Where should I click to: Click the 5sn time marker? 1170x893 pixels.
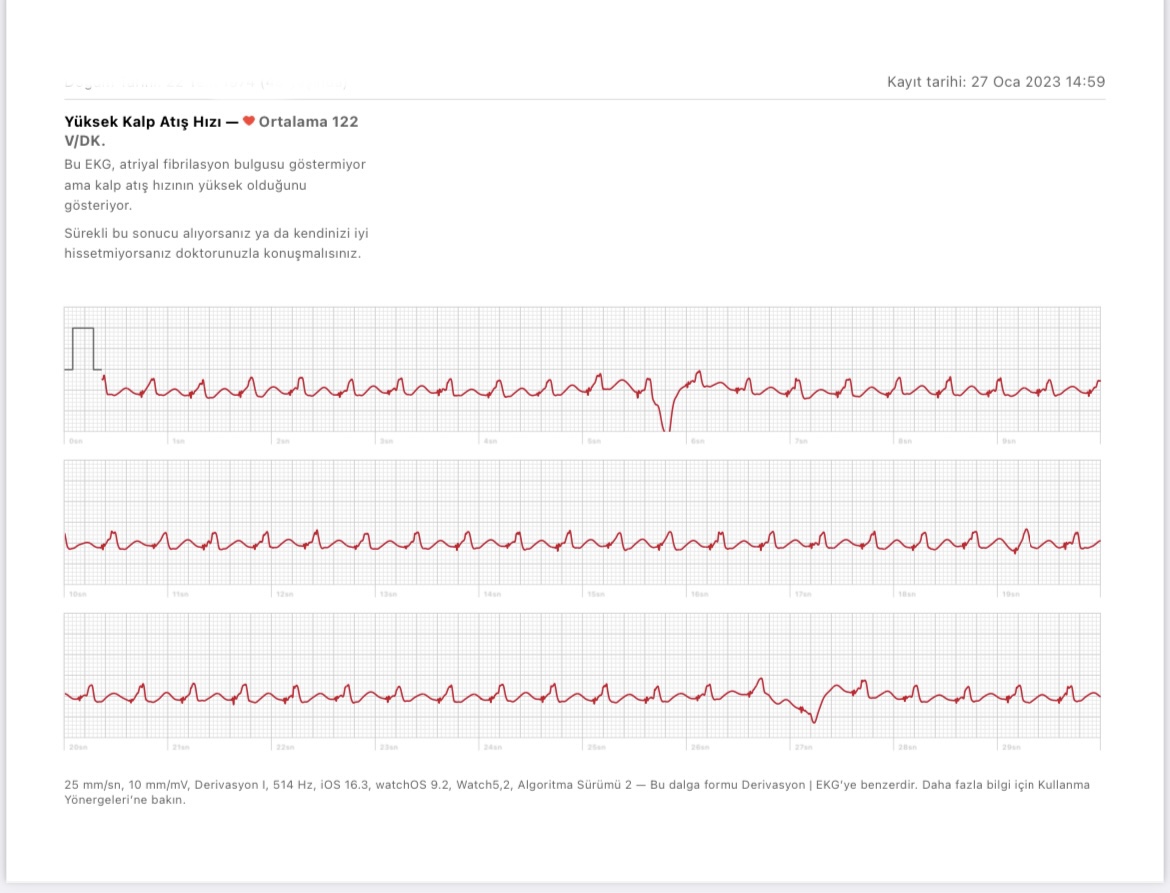(x=594, y=442)
